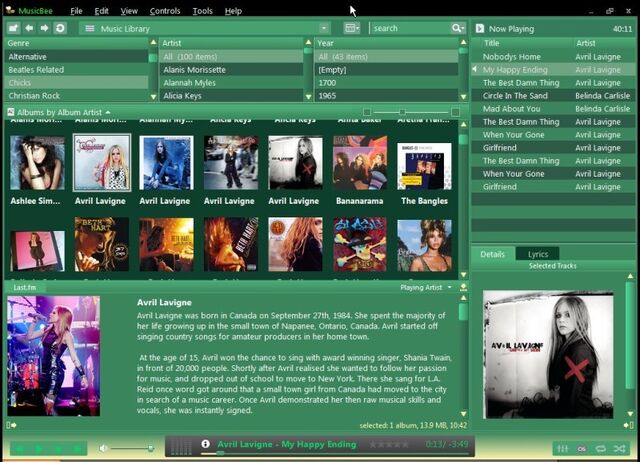Viewport: 640px width, 462px height.
Task: Go forward with the right arrow button
Action: (x=44, y=28)
